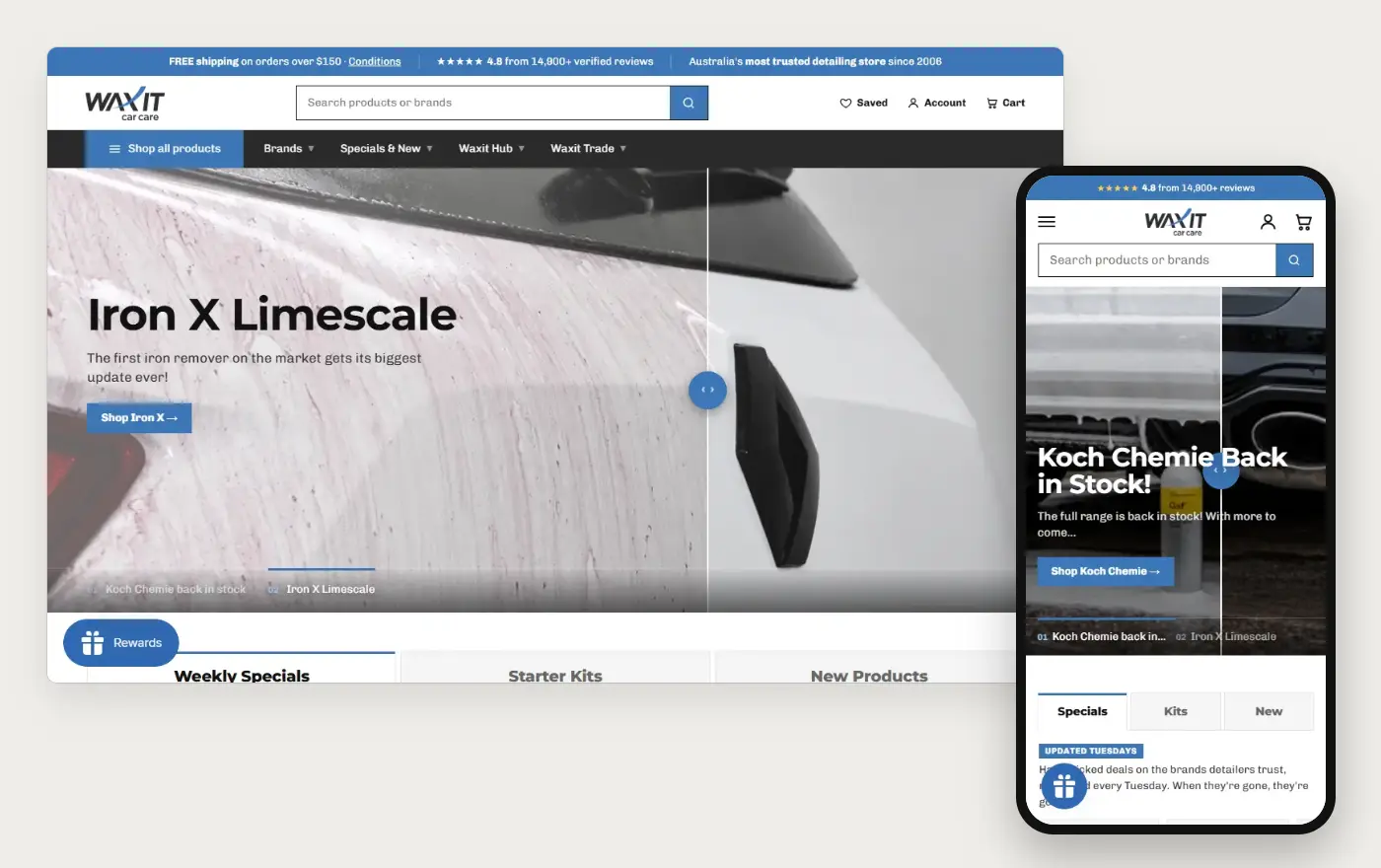Focus the desktop Search products or brands field
The width and height of the screenshot is (1381, 868).
(x=483, y=103)
